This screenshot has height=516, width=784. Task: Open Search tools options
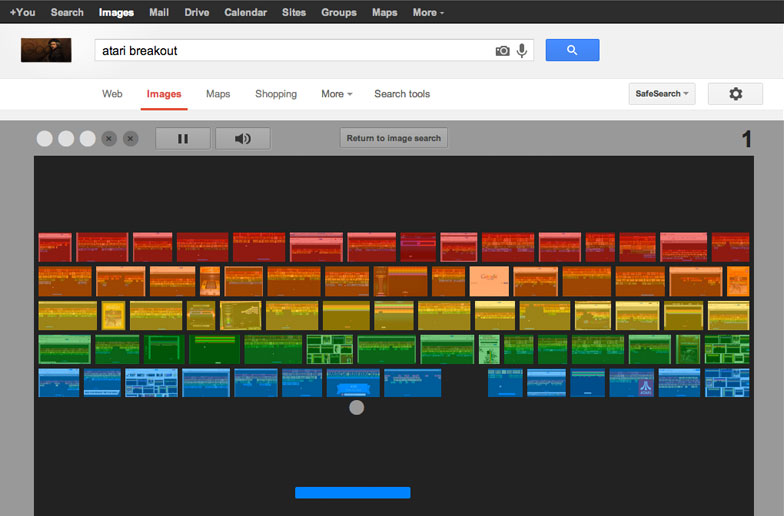[402, 94]
